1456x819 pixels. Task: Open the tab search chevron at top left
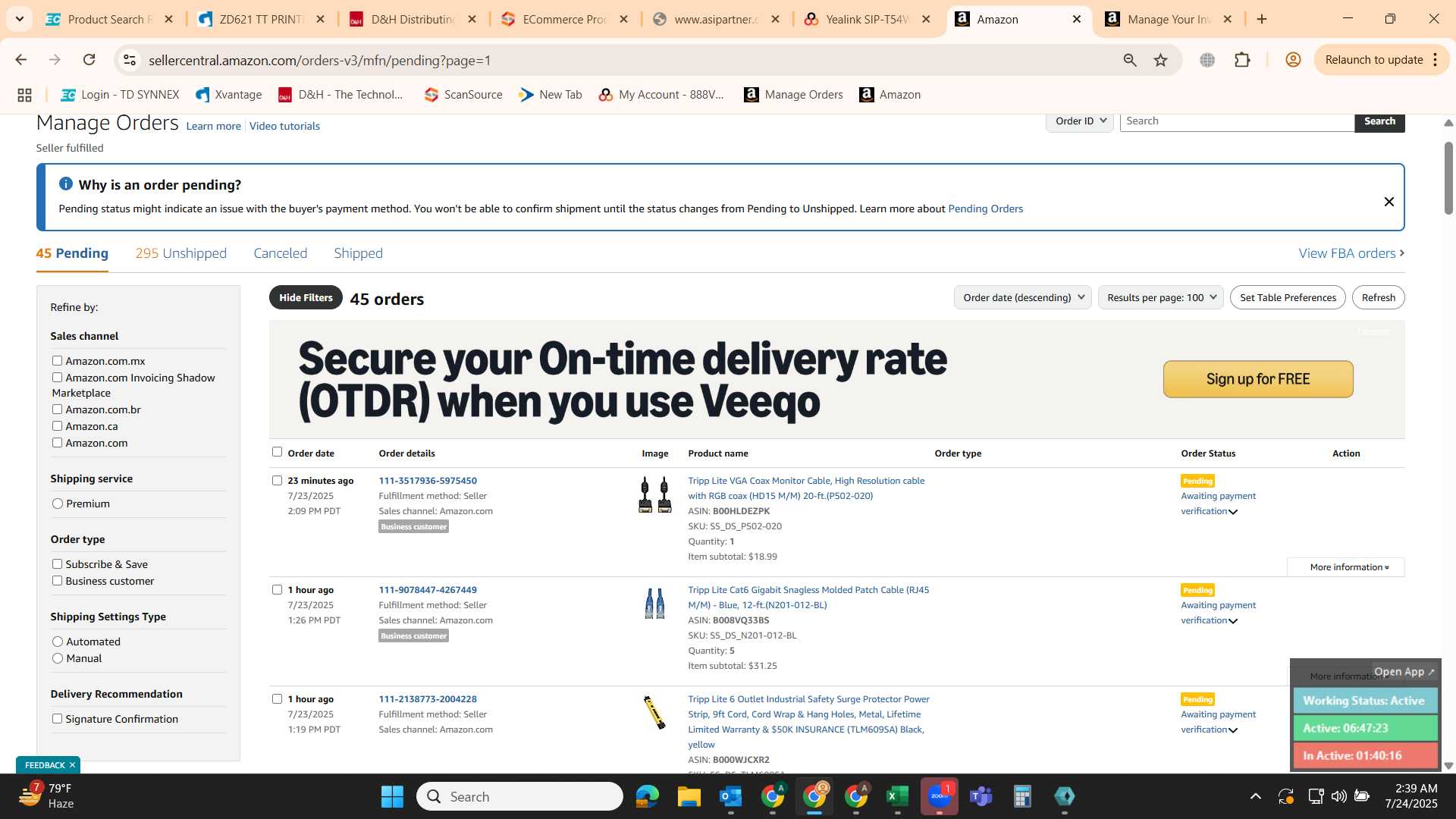click(x=19, y=19)
